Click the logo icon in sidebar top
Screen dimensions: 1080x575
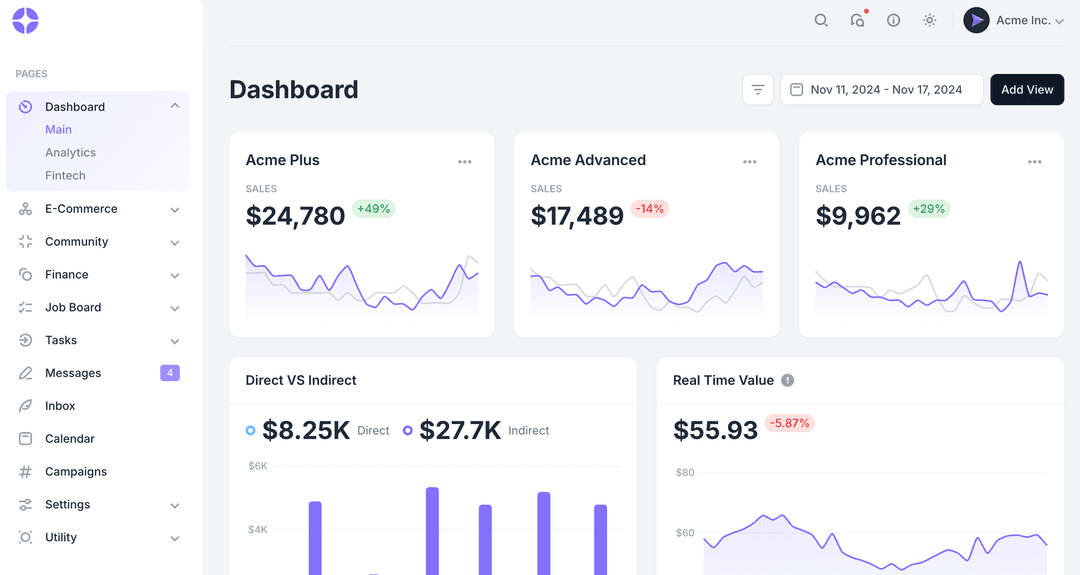[25, 21]
